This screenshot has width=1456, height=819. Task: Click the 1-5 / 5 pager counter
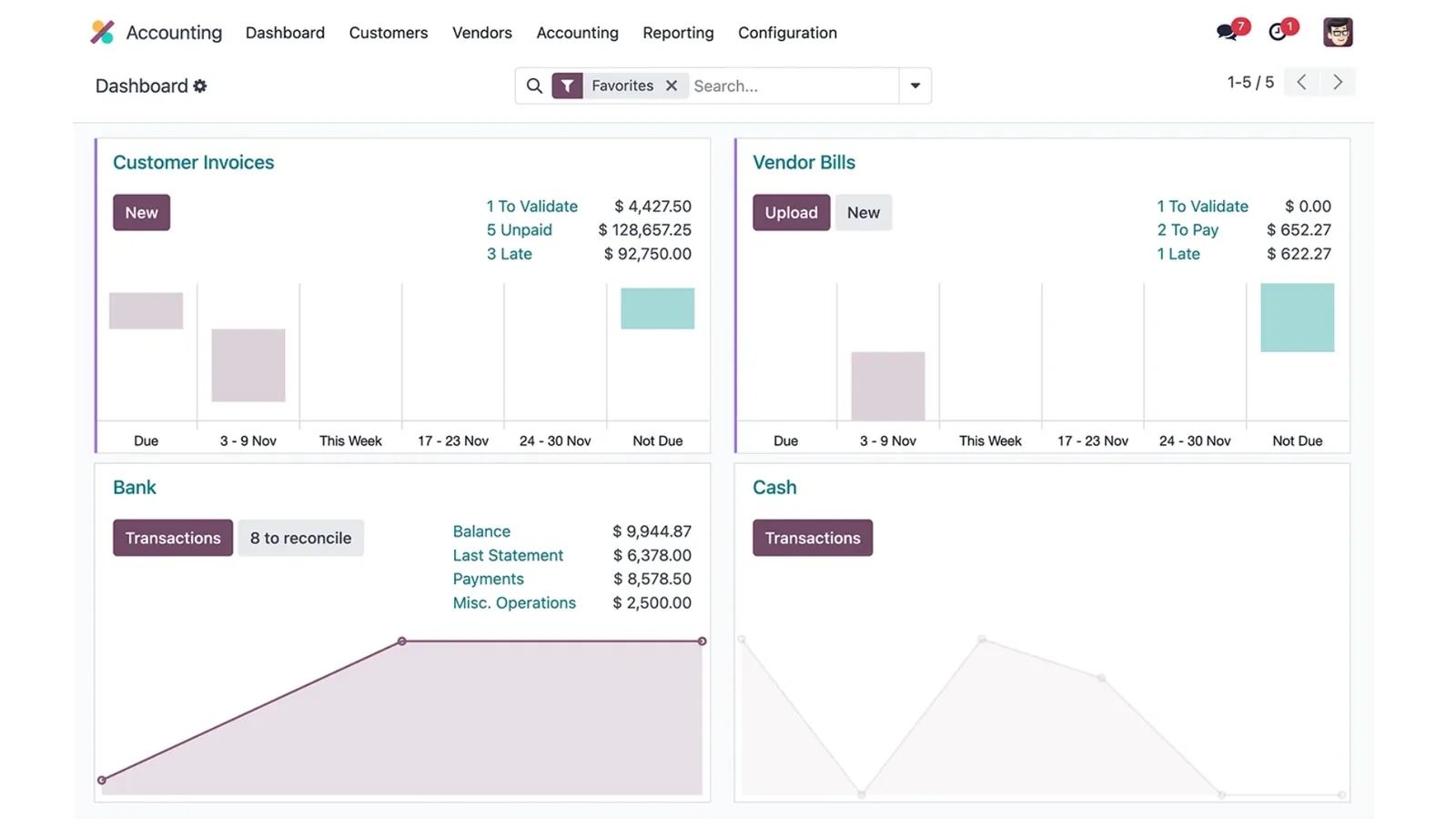[1250, 82]
